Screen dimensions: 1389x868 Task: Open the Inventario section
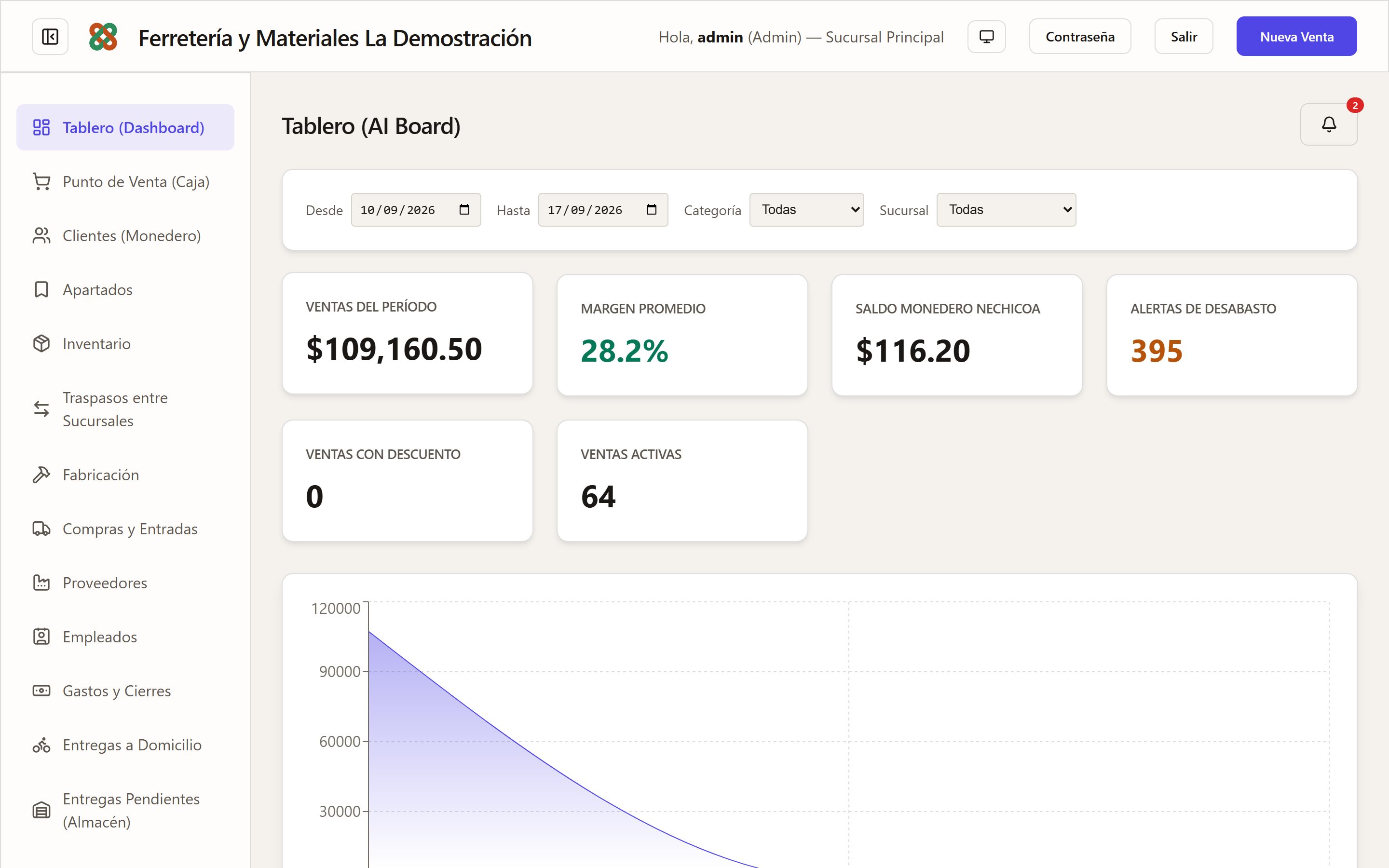(125, 343)
